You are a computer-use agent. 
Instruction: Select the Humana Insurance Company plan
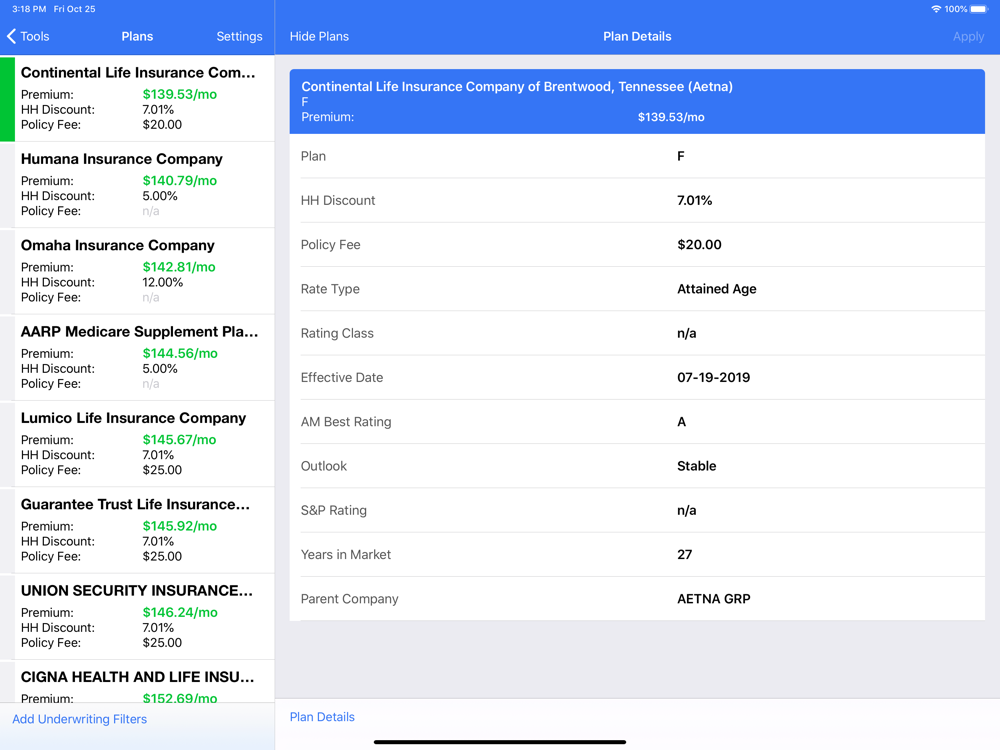137,185
